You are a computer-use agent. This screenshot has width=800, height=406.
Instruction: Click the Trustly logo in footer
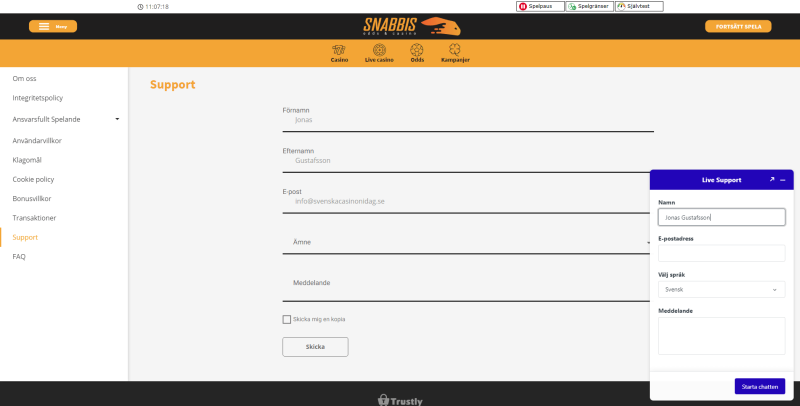point(401,400)
